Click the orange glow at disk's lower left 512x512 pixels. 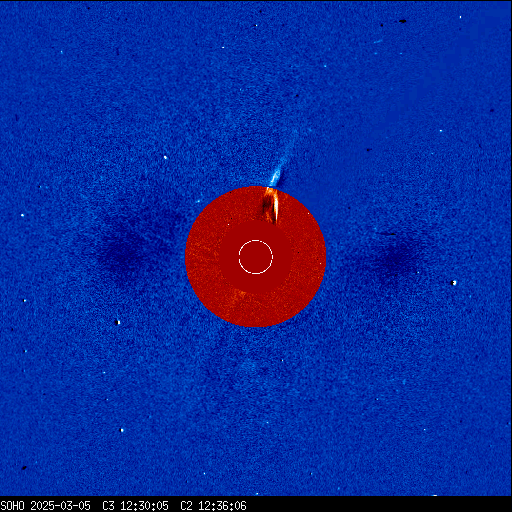pyautogui.click(x=238, y=295)
